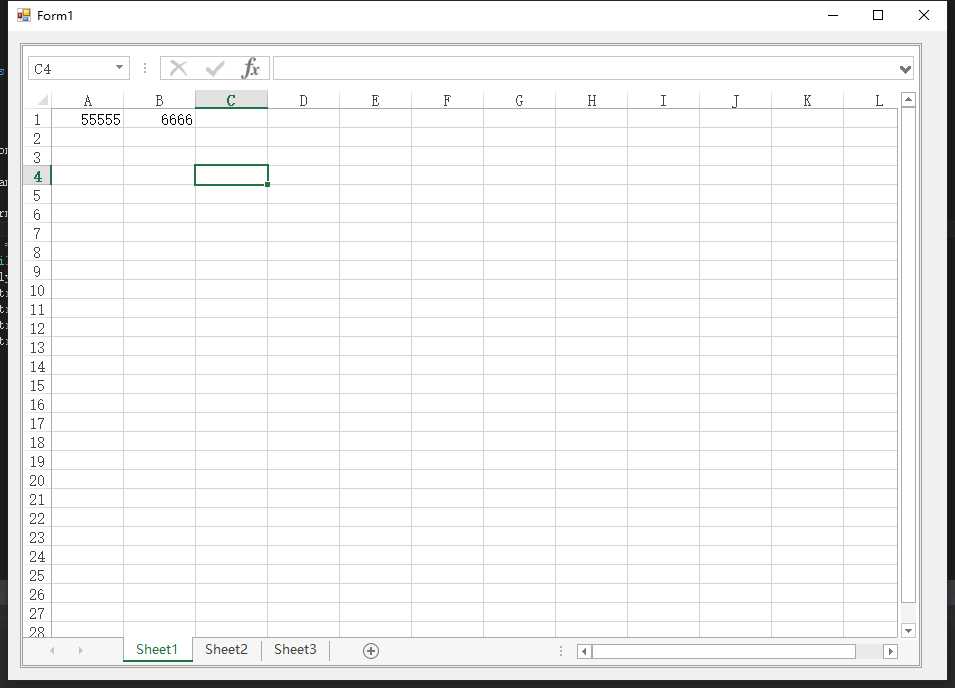The image size is (955, 688).
Task: Click horizontal scrollbar right arrow
Action: pos(890,651)
